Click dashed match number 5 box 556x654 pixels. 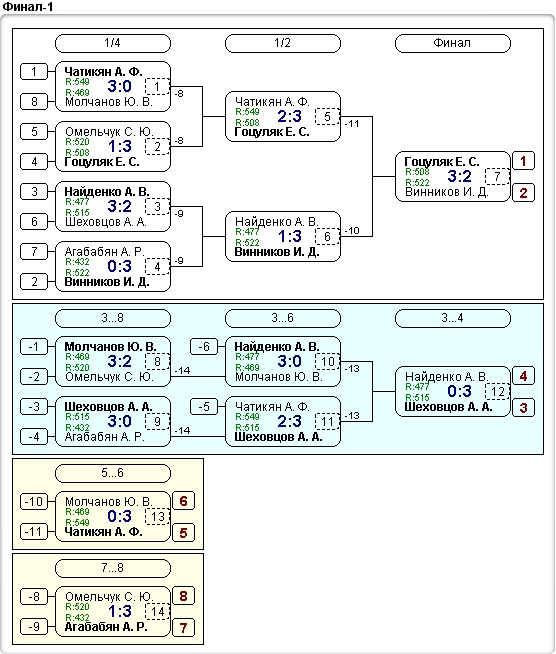click(x=327, y=117)
